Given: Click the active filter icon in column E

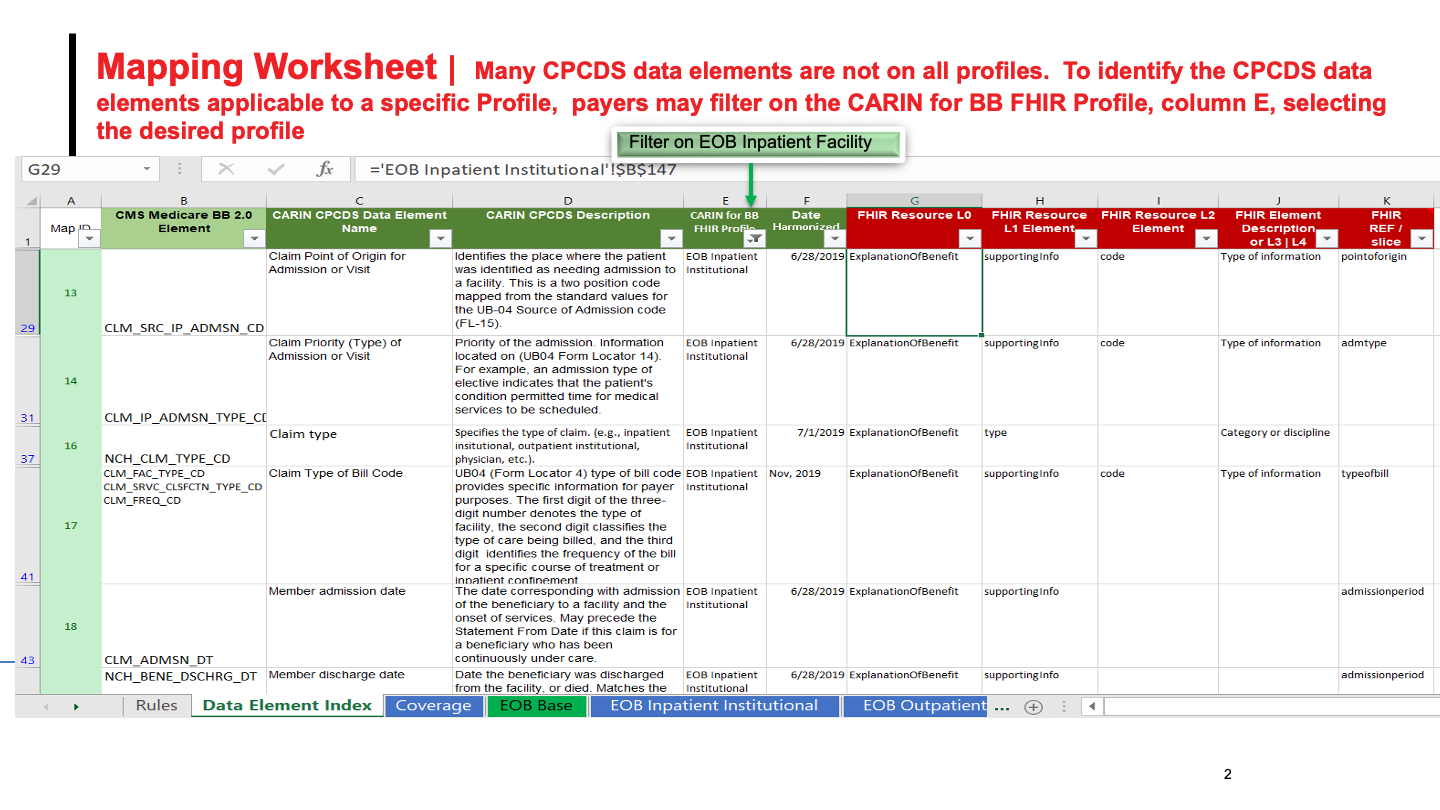Looking at the screenshot, I should pyautogui.click(x=755, y=238).
